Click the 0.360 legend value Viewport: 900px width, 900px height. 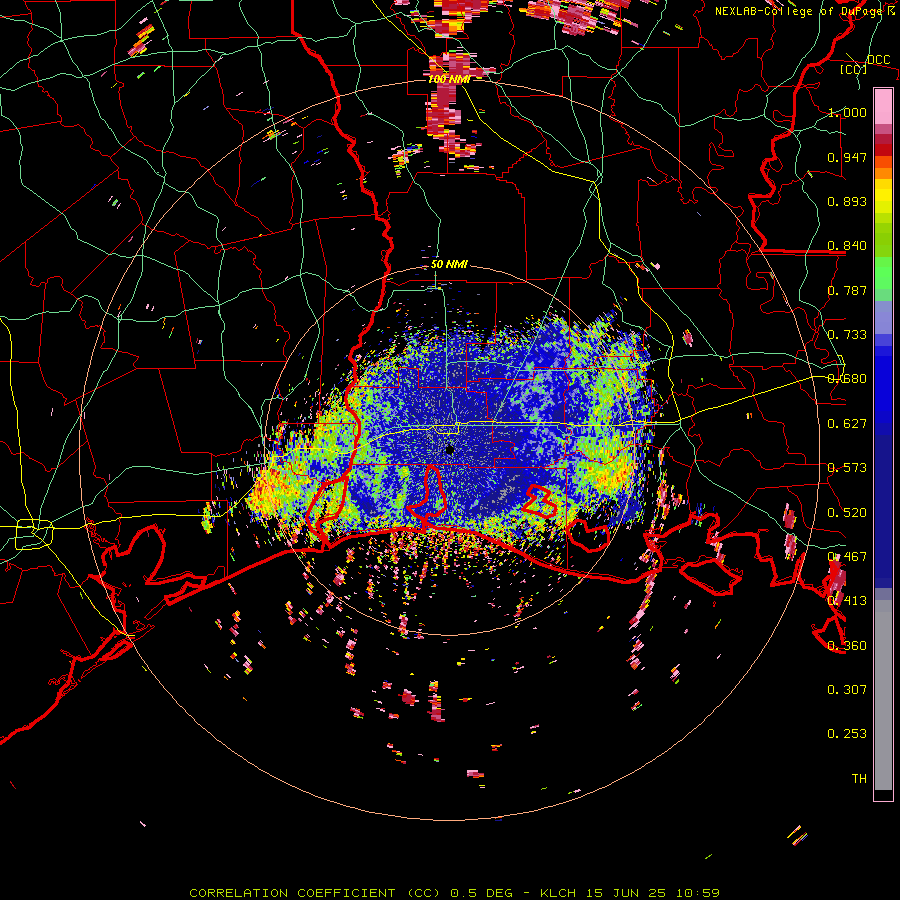(x=847, y=646)
